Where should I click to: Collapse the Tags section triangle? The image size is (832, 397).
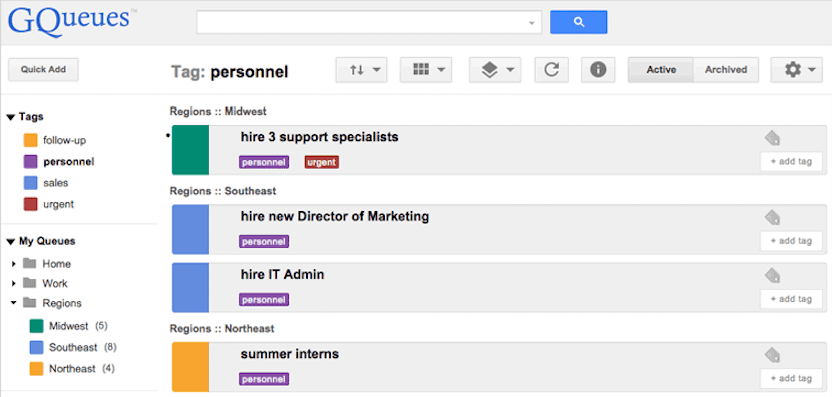click(11, 117)
